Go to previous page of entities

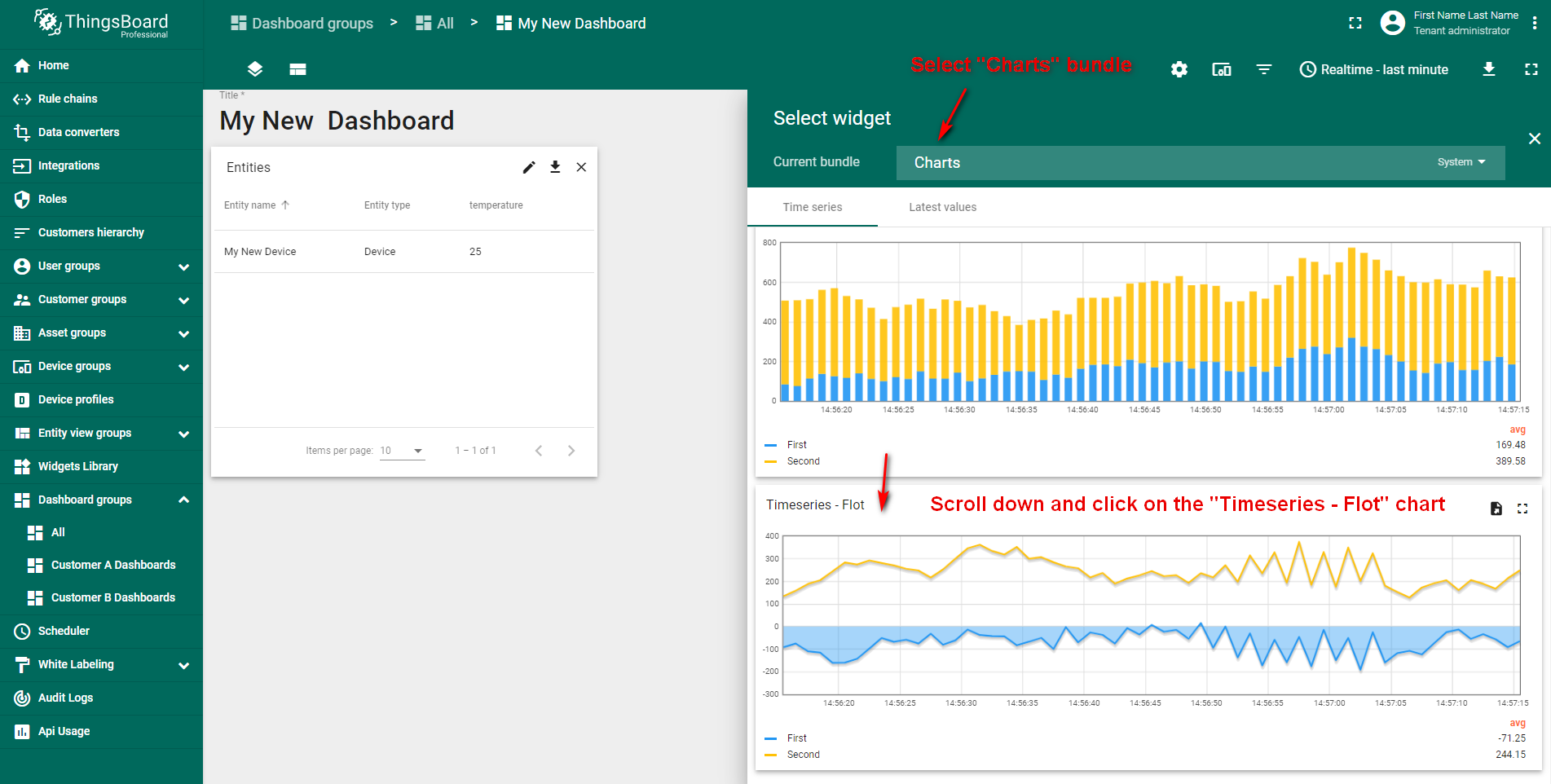pyautogui.click(x=539, y=451)
